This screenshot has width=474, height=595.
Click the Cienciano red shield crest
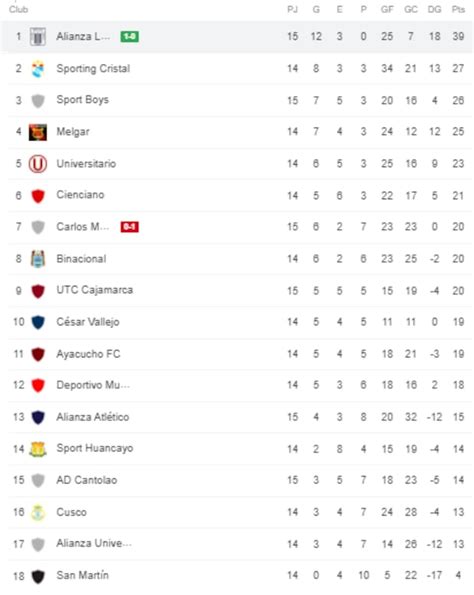pos(38,196)
